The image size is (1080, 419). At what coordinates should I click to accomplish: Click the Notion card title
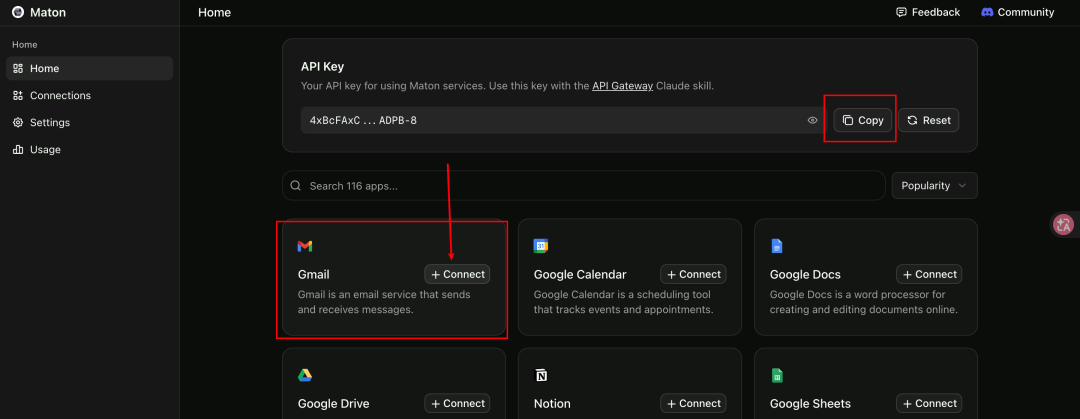point(552,404)
